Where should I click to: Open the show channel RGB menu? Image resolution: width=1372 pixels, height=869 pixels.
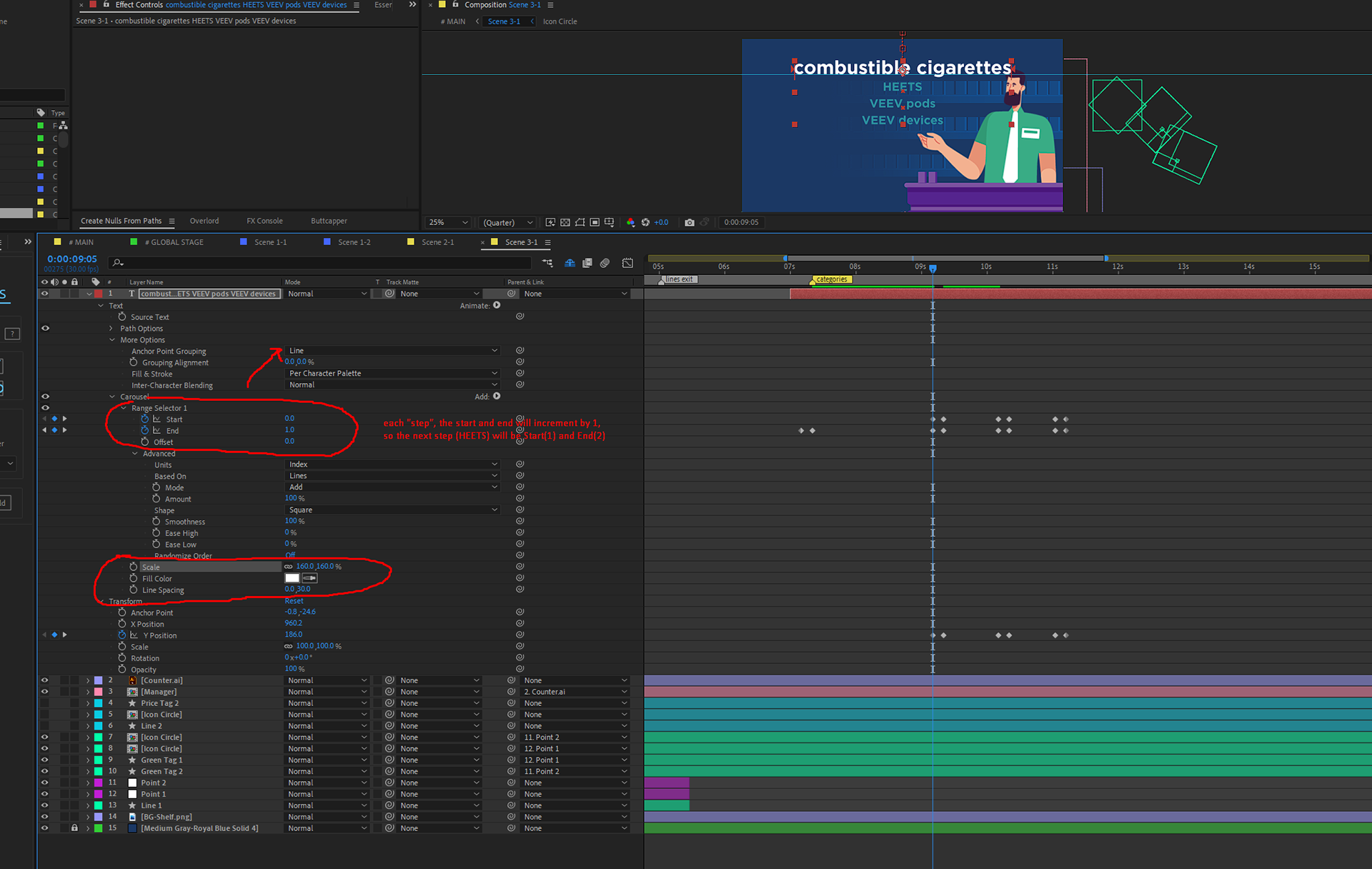coord(630,222)
